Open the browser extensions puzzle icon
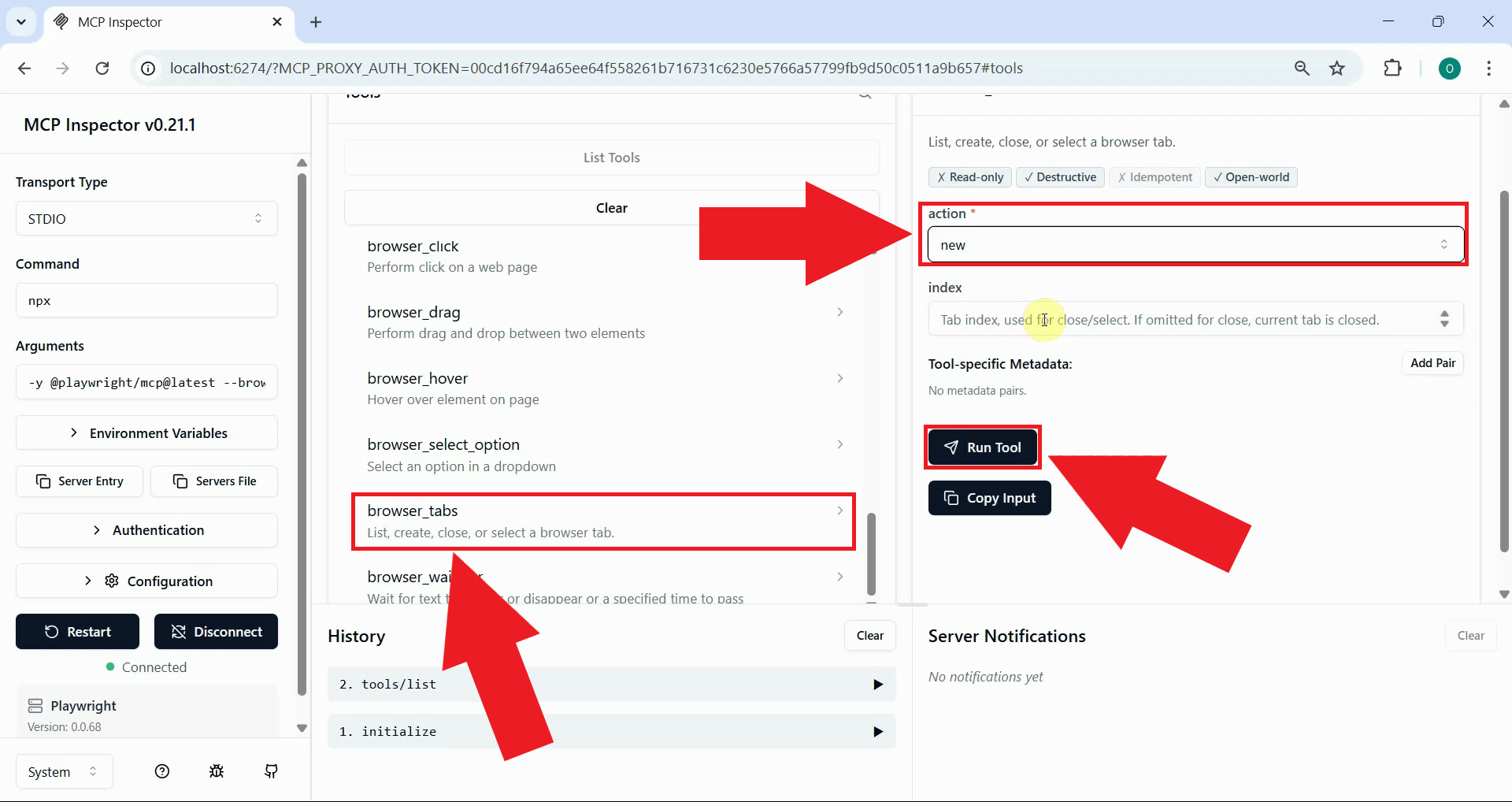 [1392, 69]
